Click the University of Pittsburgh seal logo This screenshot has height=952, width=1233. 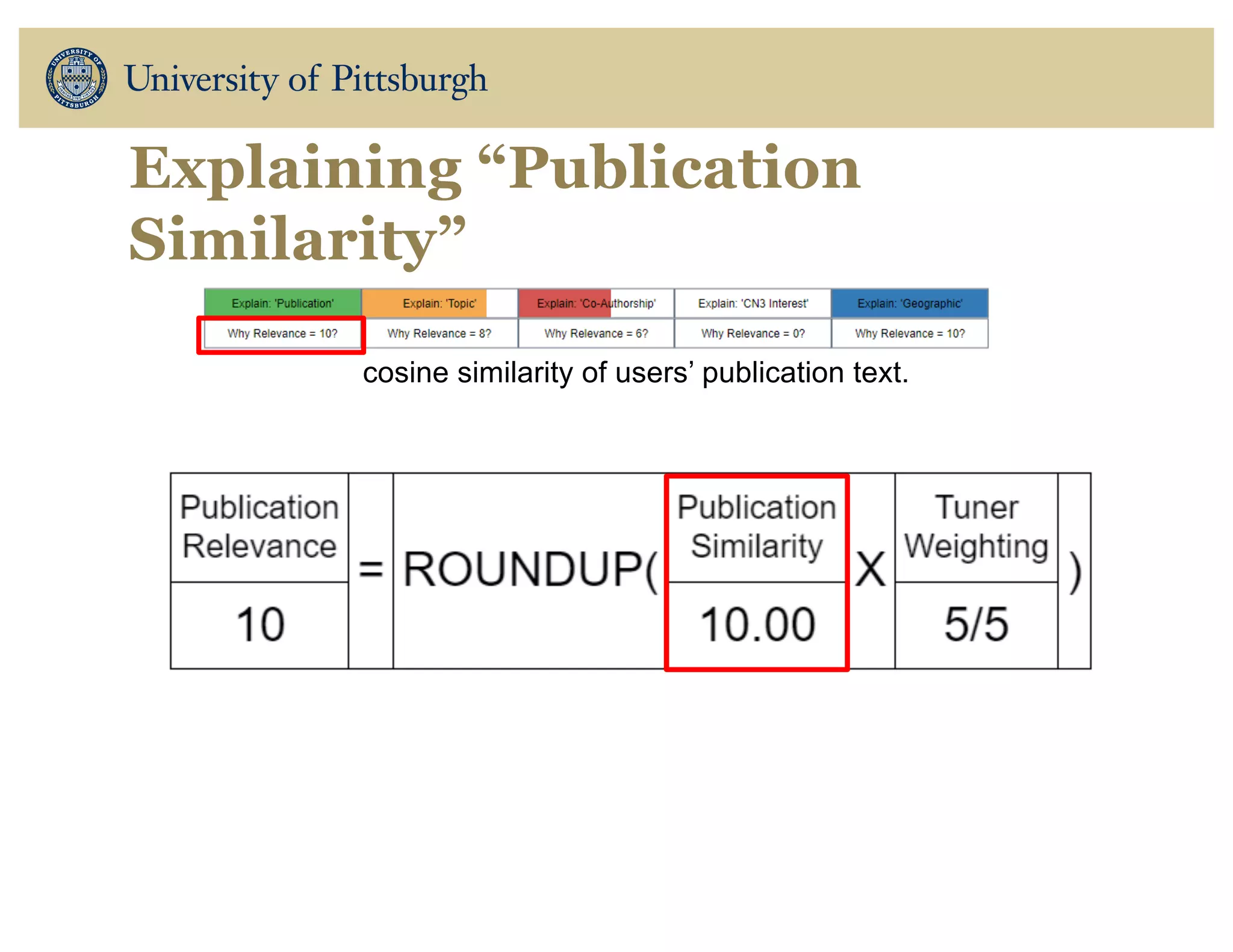point(77,79)
